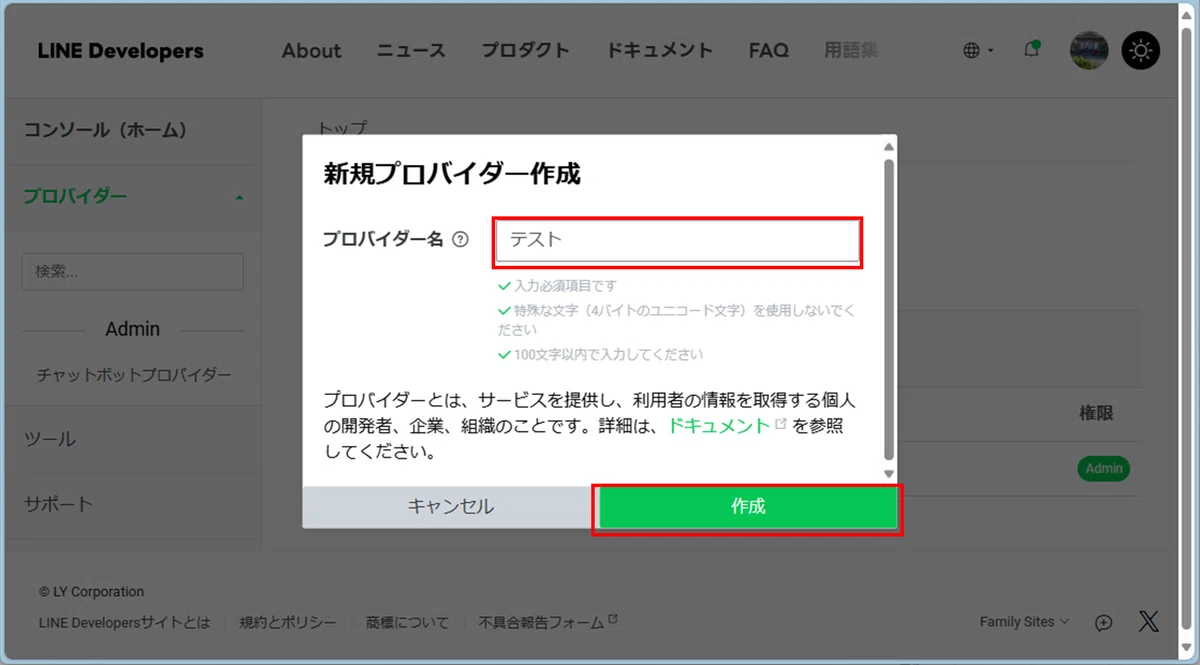This screenshot has height=665, width=1200.
Task: Click the green 作成 button
Action: 748,507
